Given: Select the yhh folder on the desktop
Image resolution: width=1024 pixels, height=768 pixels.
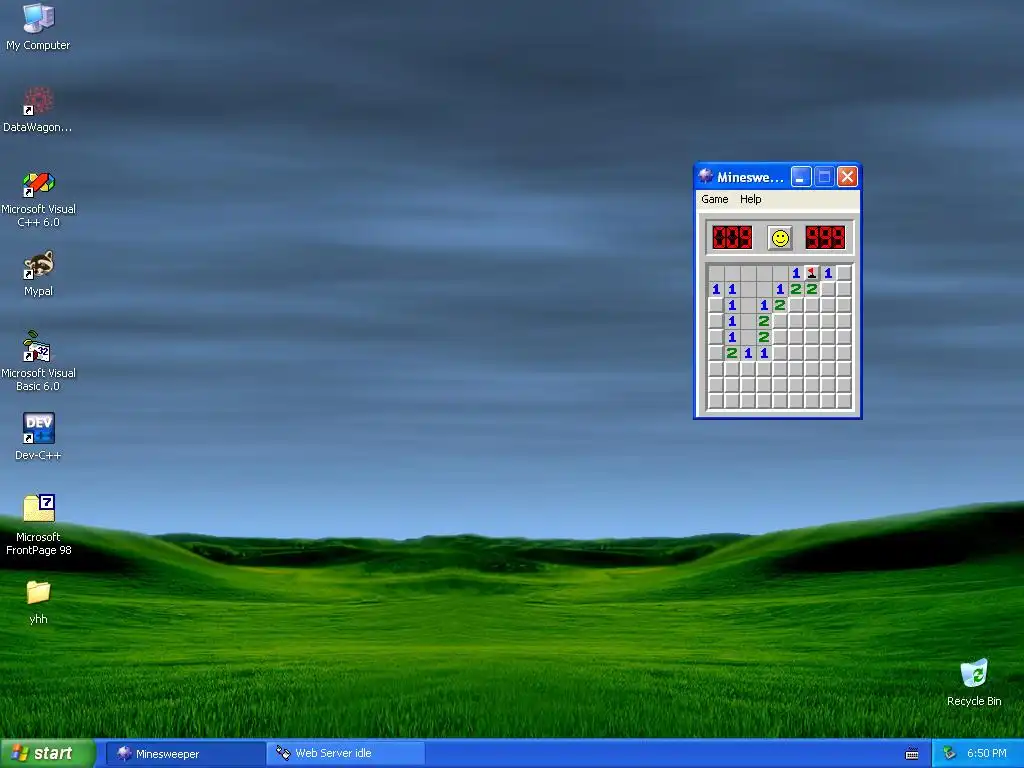Looking at the screenshot, I should click(38, 602).
